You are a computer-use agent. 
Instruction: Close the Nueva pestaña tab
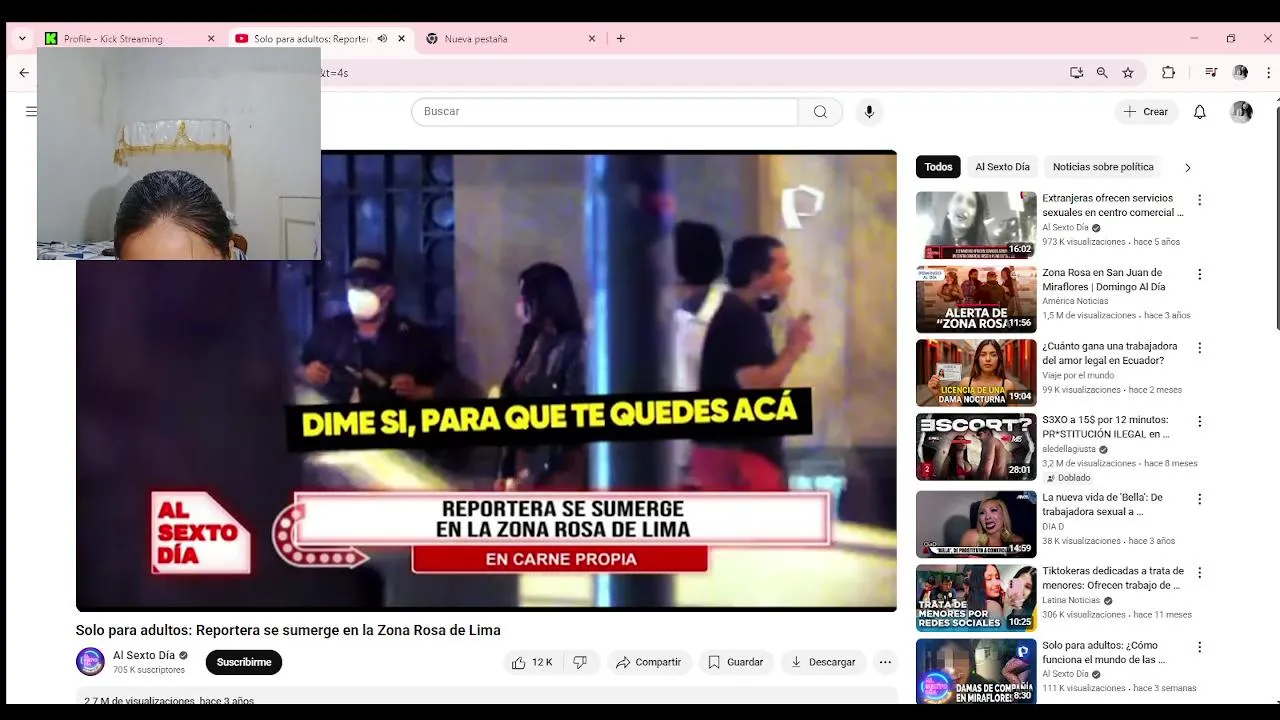tap(592, 39)
